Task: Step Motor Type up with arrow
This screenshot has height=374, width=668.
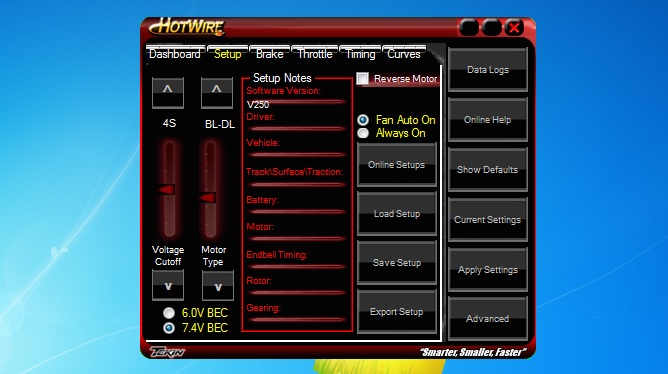Action: coord(217,92)
